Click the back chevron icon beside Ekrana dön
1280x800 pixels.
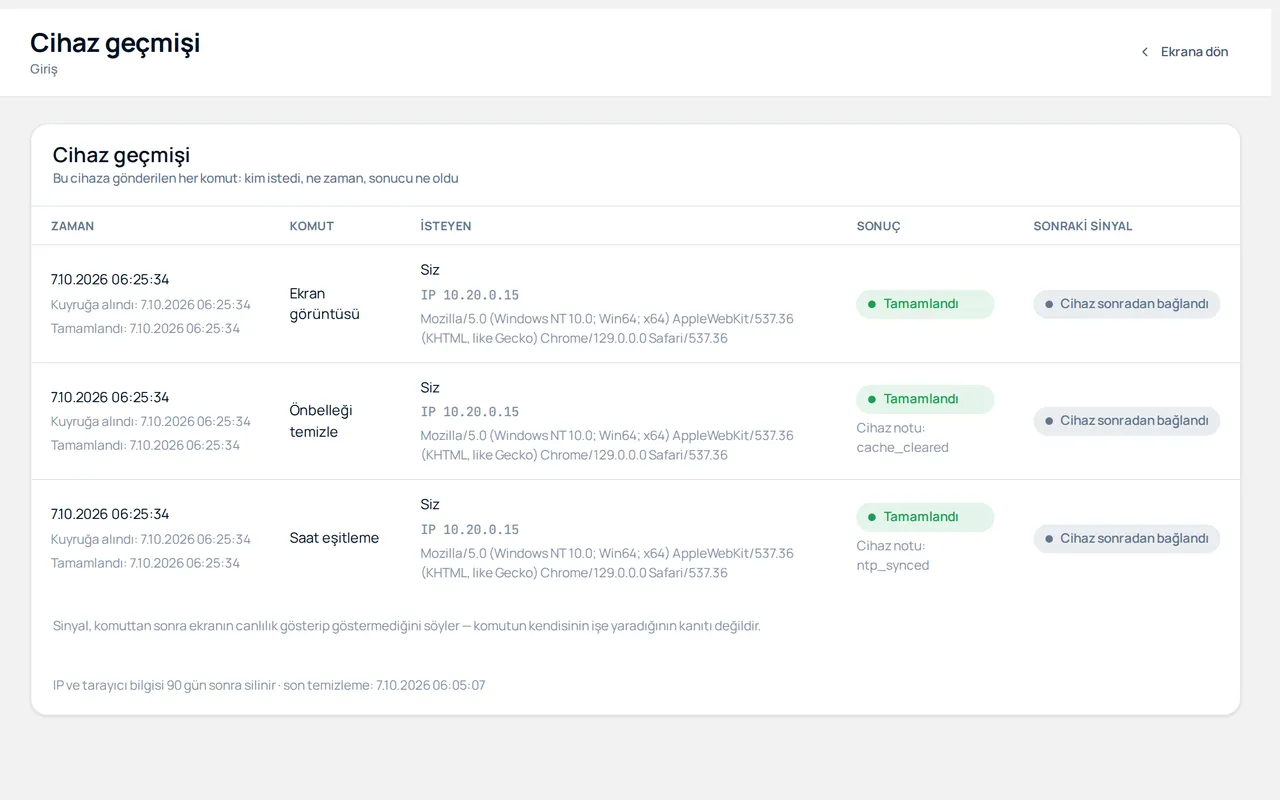(1145, 52)
